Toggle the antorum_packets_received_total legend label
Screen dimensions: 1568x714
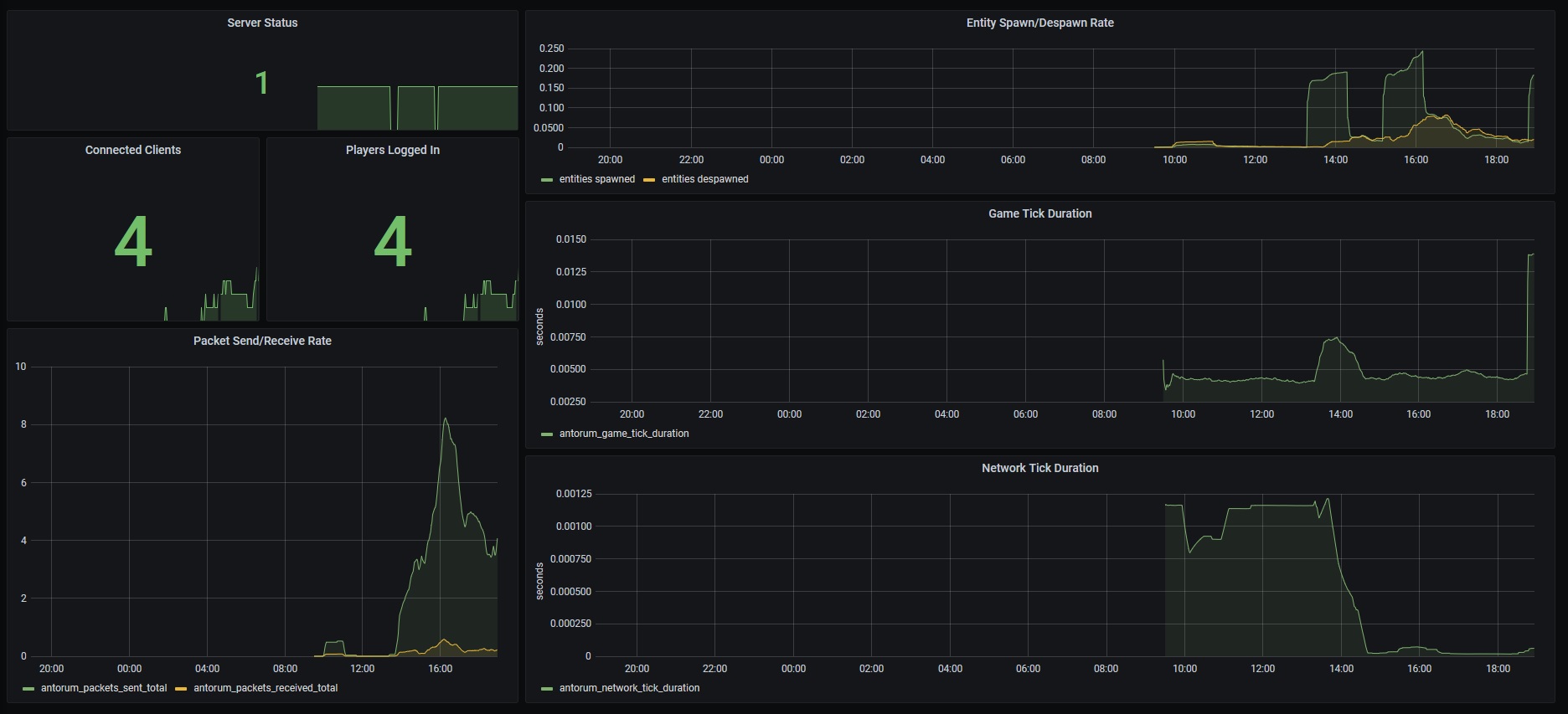[266, 688]
